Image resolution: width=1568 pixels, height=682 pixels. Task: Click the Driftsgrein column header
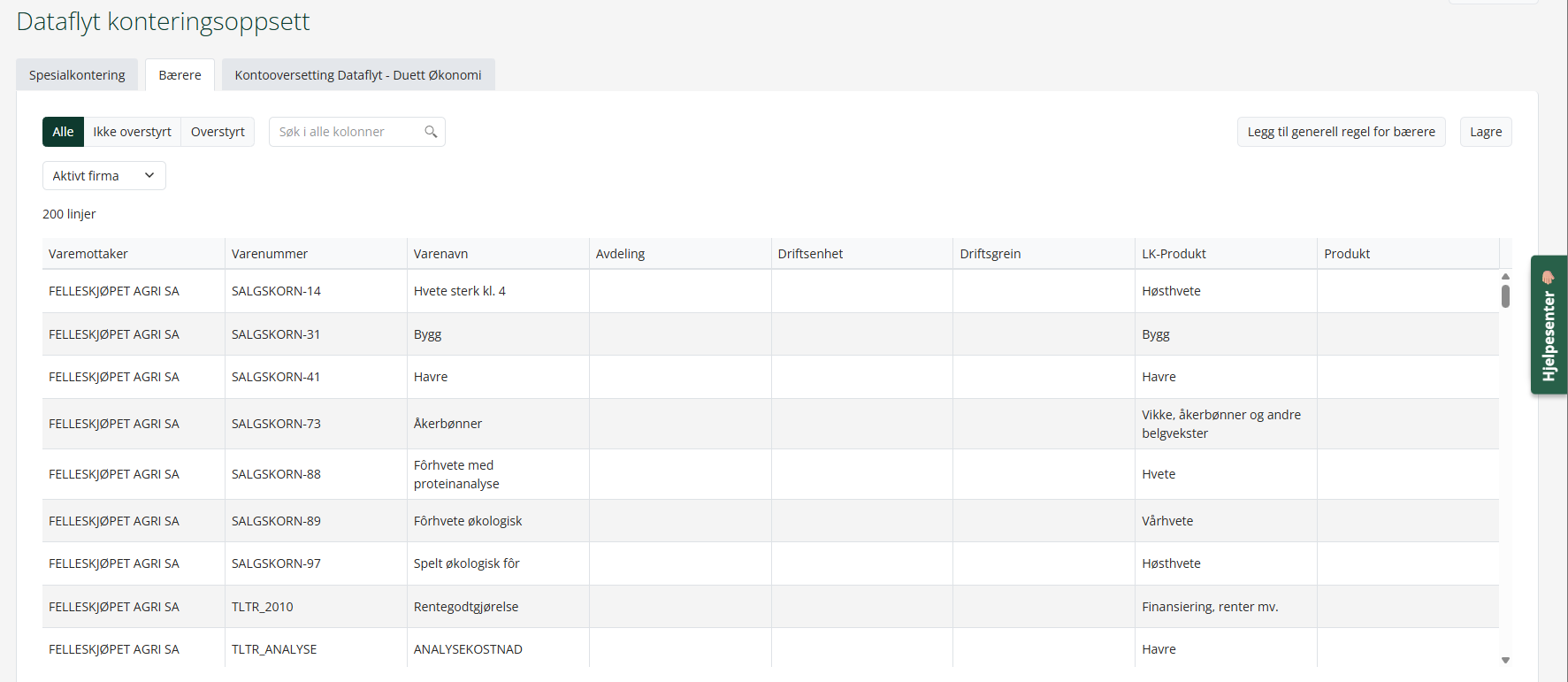1044,254
